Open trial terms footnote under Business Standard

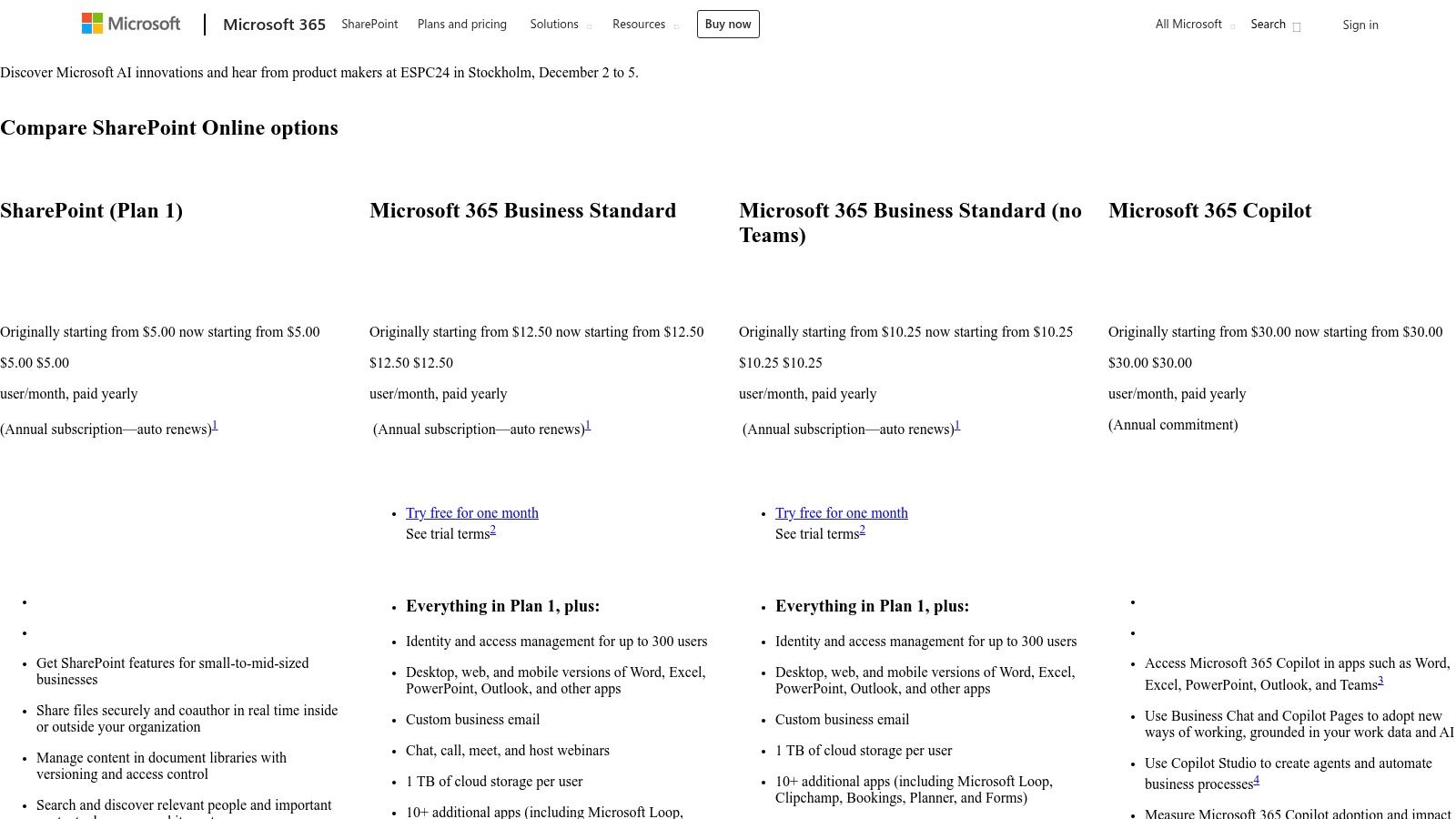point(493,529)
